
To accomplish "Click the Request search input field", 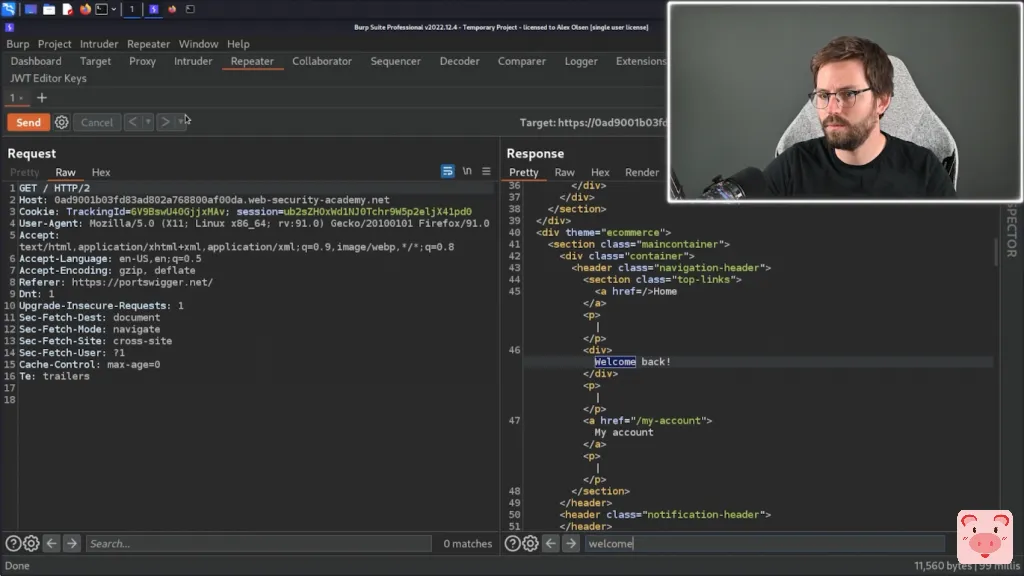I will (x=260, y=544).
